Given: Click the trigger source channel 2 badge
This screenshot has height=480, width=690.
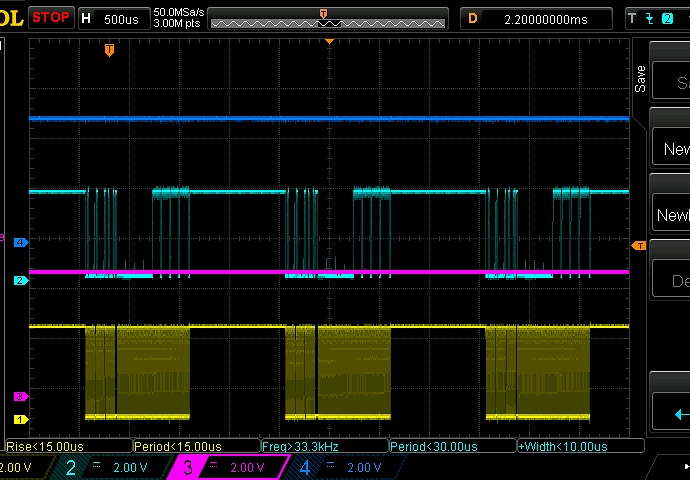Looking at the screenshot, I should coord(667,18).
